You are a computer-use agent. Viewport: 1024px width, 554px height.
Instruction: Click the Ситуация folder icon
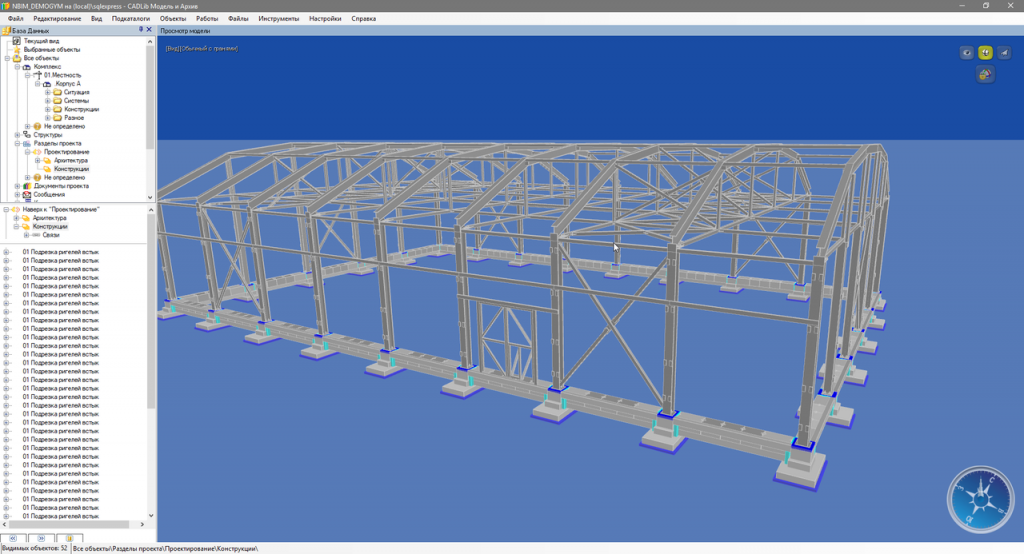(x=57, y=92)
